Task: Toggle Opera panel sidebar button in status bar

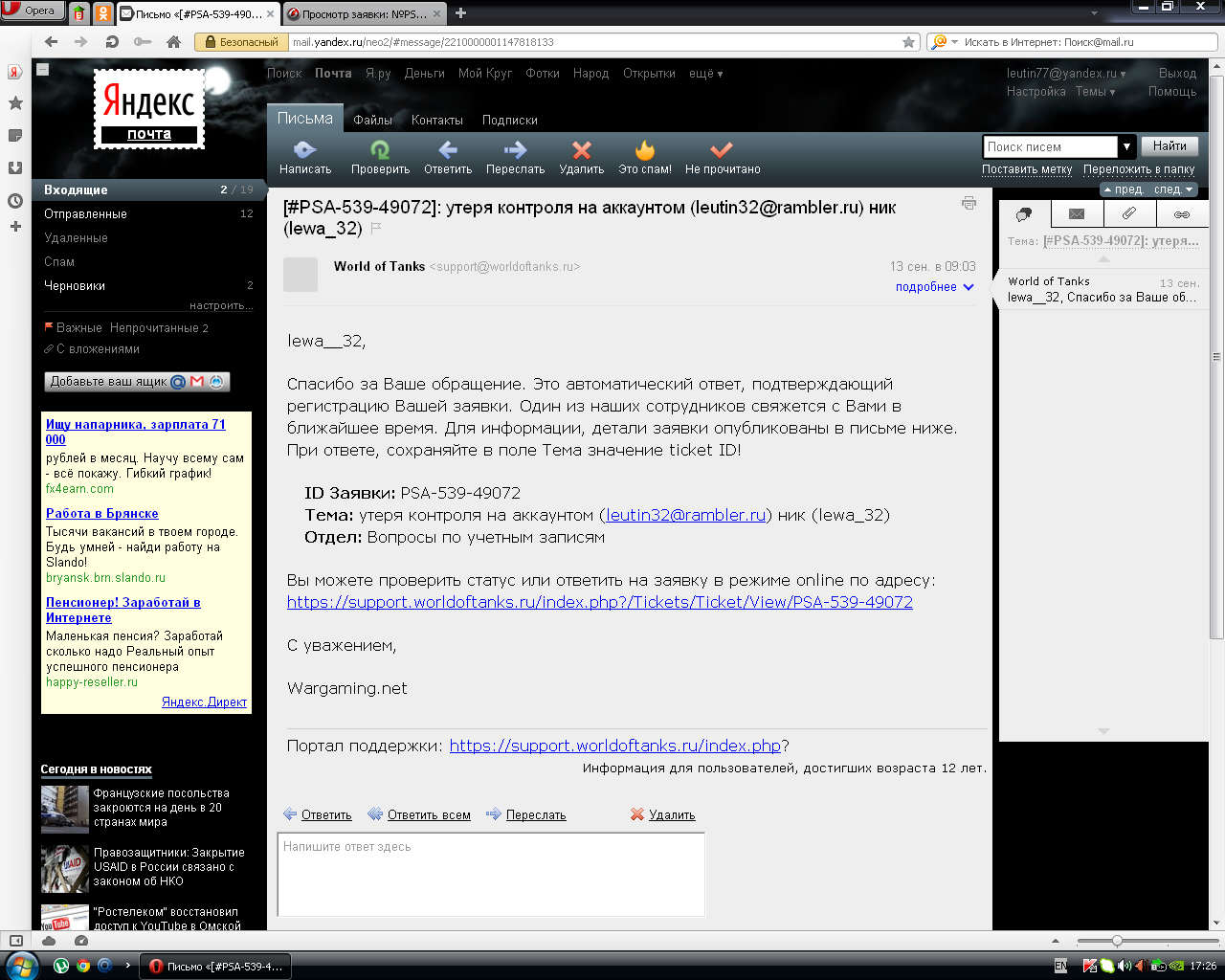Action: tap(15, 942)
